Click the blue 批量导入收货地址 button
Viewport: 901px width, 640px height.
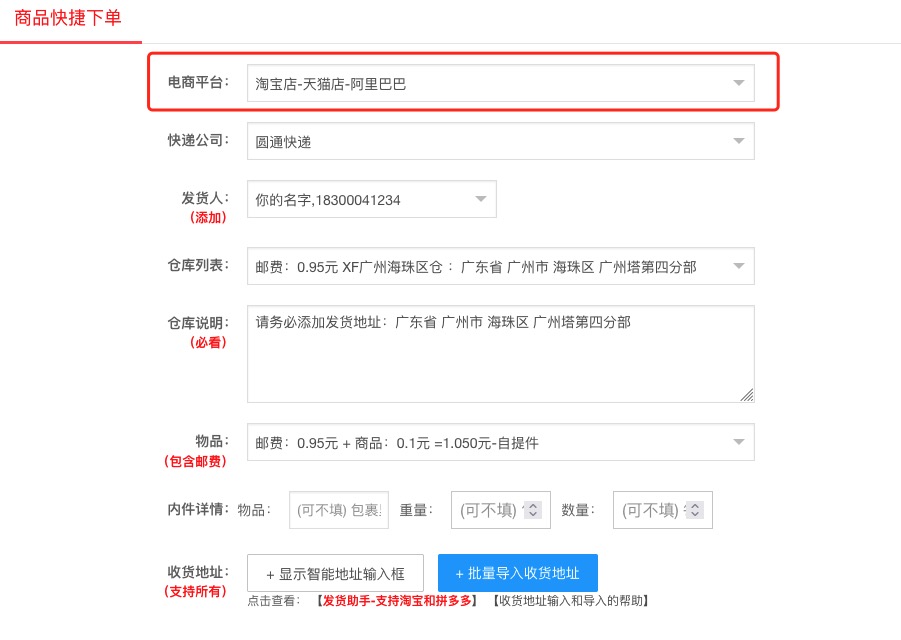click(x=517, y=573)
